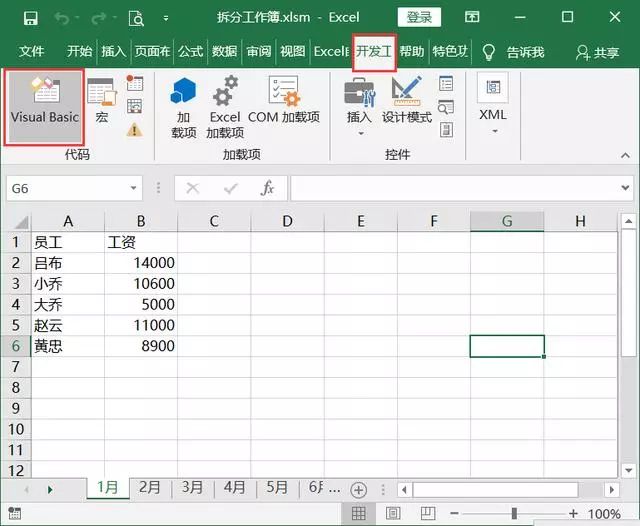Switch to the 2月 sheet tab
The width and height of the screenshot is (640, 526).
[x=150, y=488]
